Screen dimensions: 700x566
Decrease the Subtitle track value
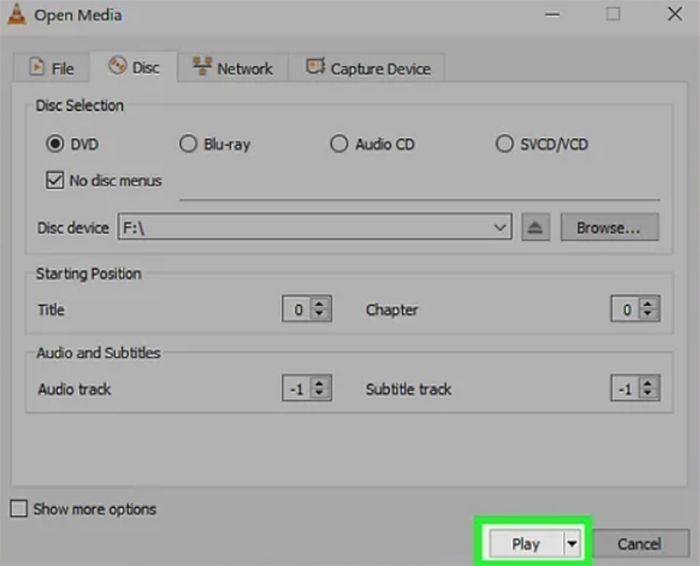point(648,394)
